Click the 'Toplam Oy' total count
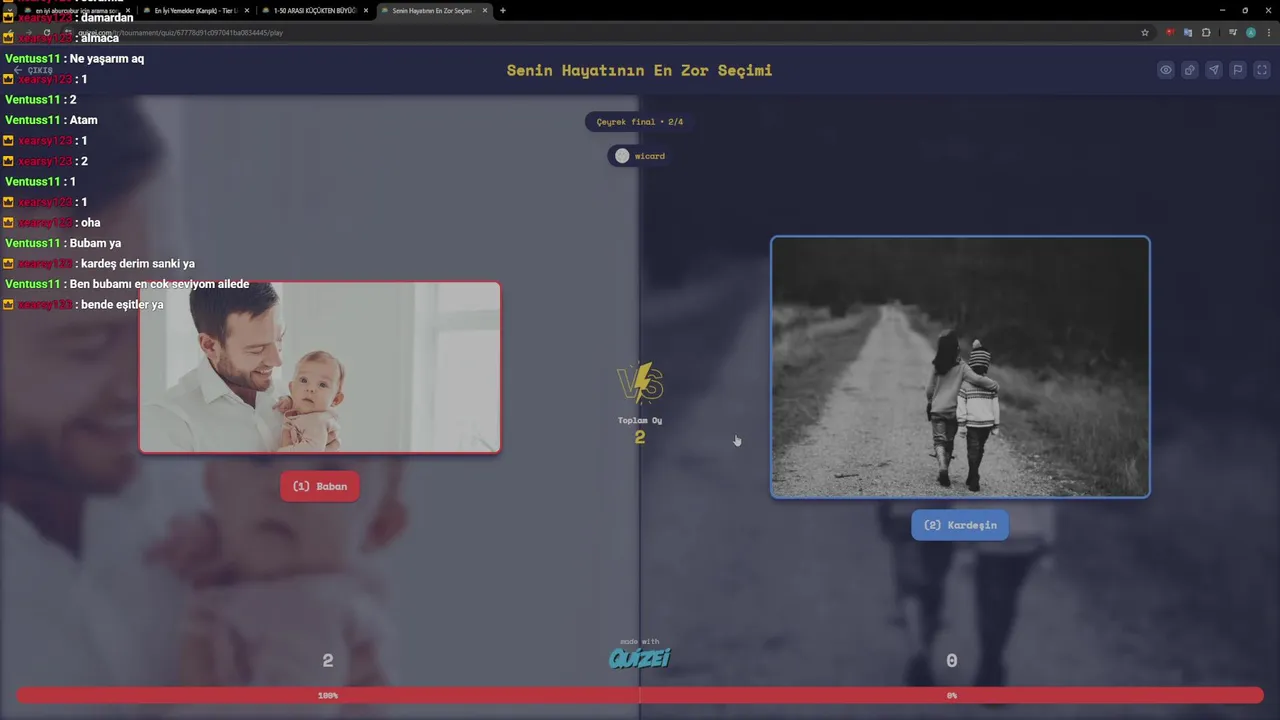 click(640, 430)
